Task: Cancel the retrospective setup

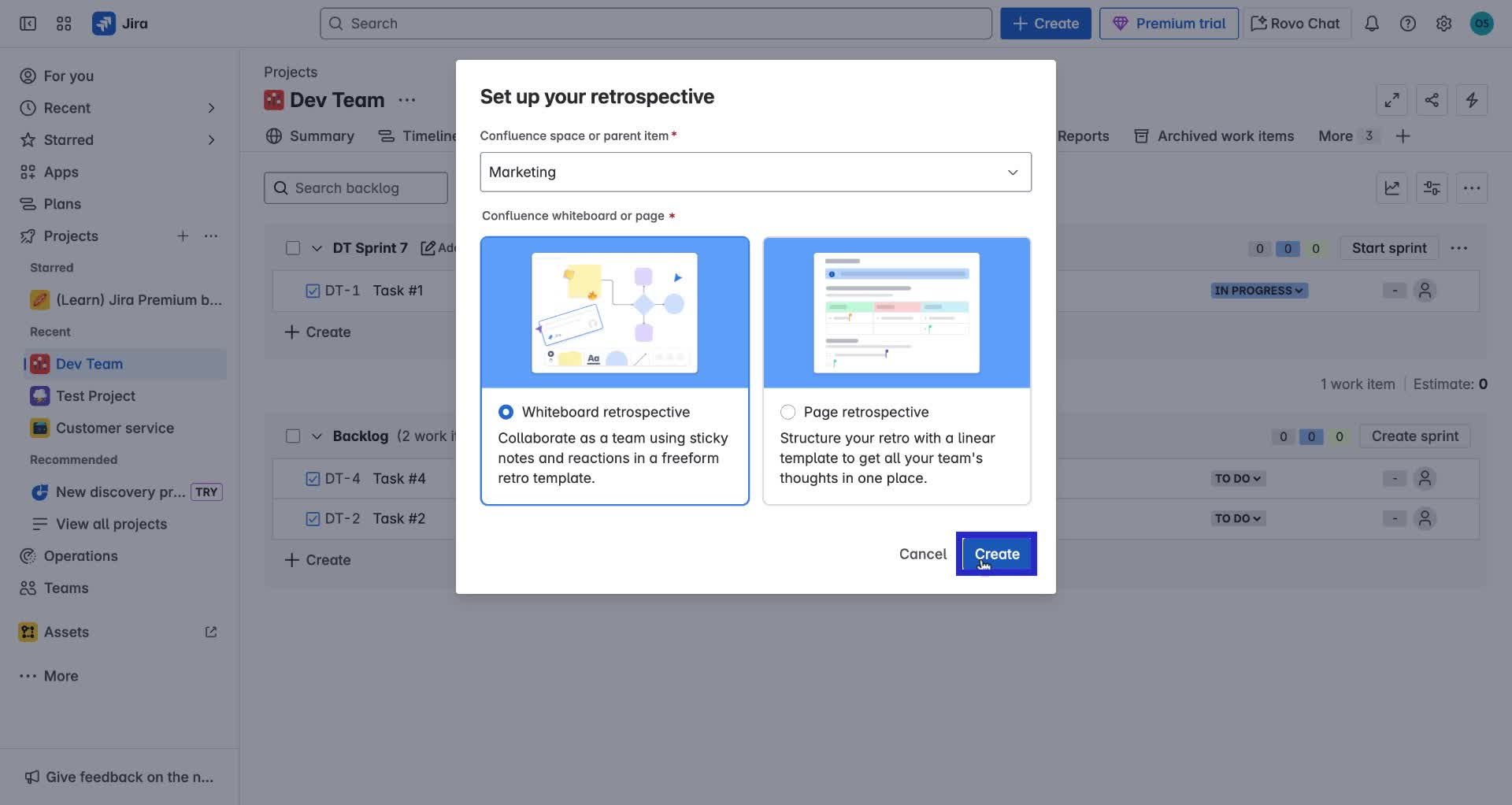Action: [923, 554]
